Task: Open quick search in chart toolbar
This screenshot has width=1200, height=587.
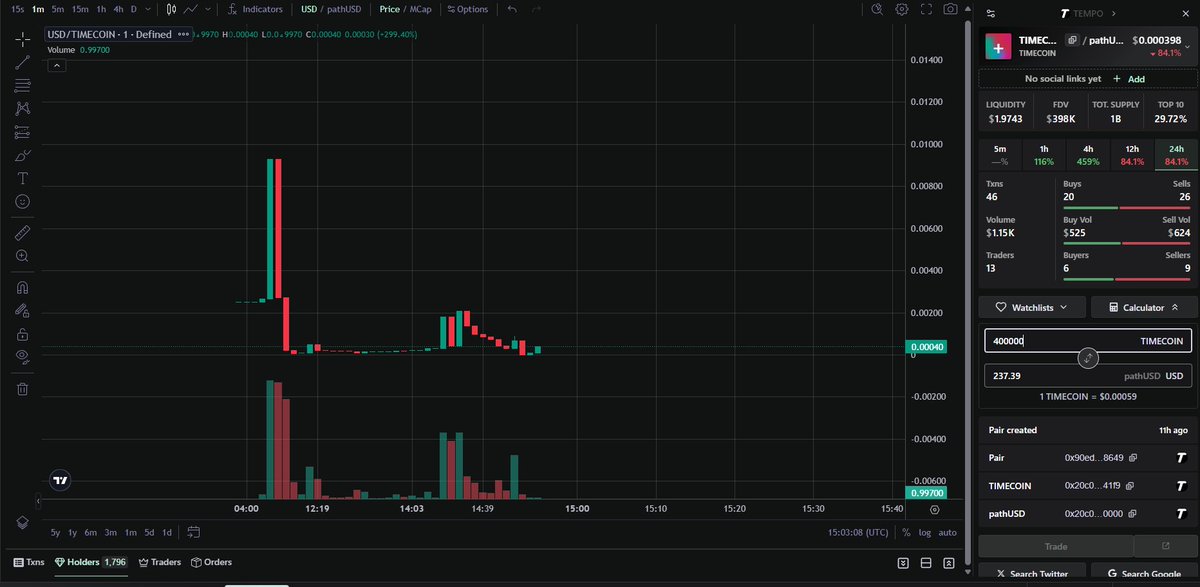Action: coord(877,9)
